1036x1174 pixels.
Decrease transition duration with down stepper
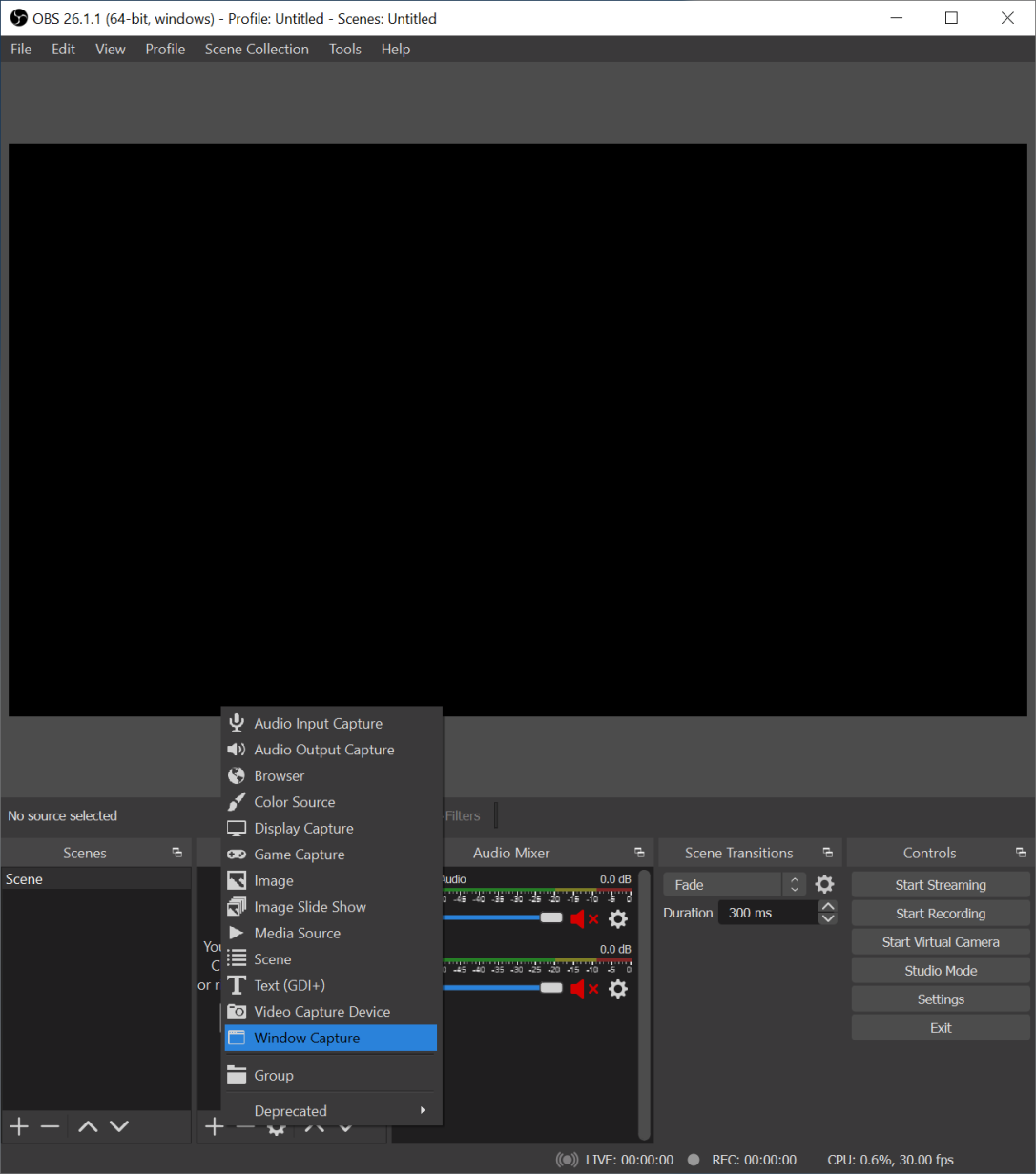(828, 919)
